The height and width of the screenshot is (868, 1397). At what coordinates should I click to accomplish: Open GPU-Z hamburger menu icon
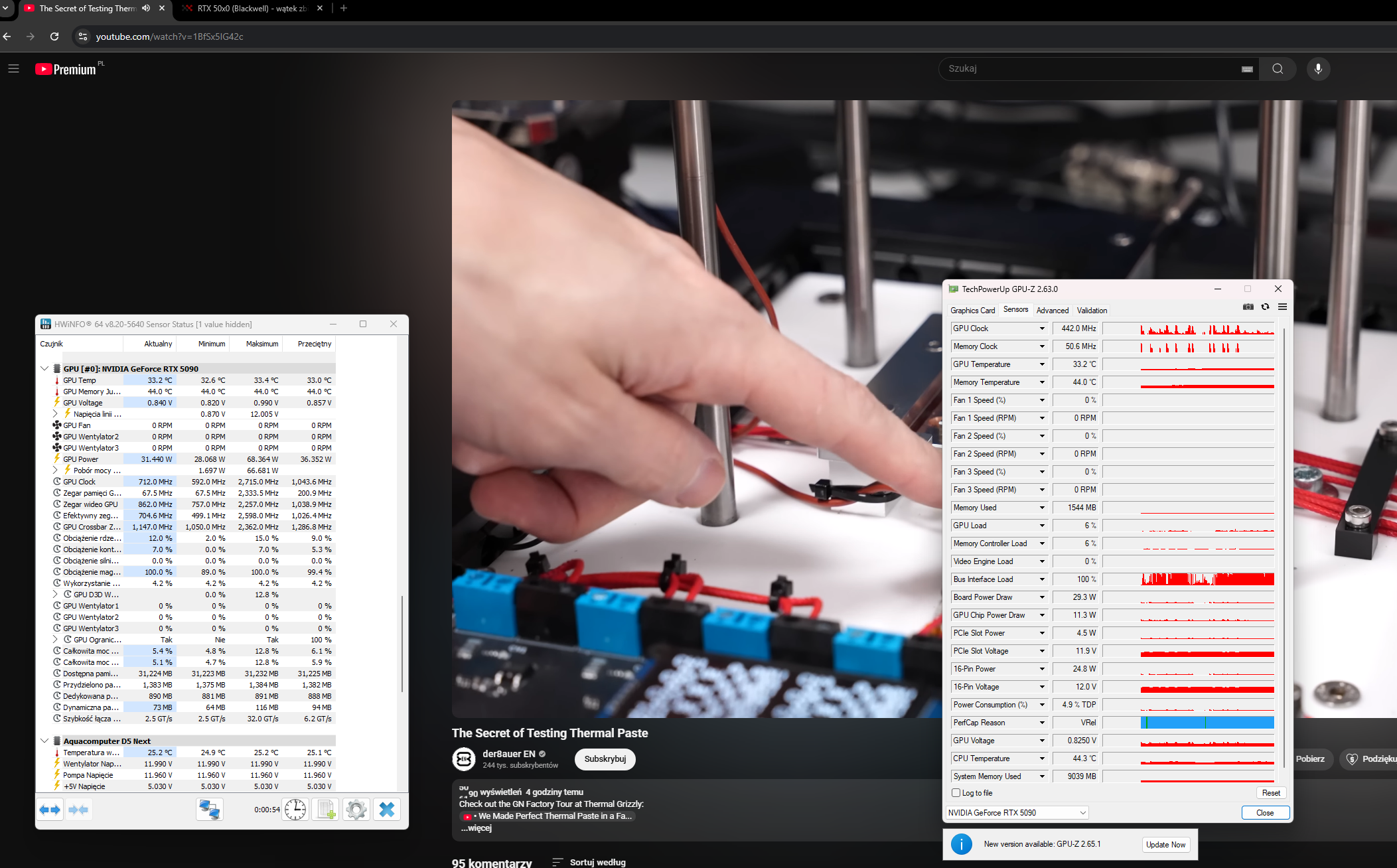tap(1282, 307)
